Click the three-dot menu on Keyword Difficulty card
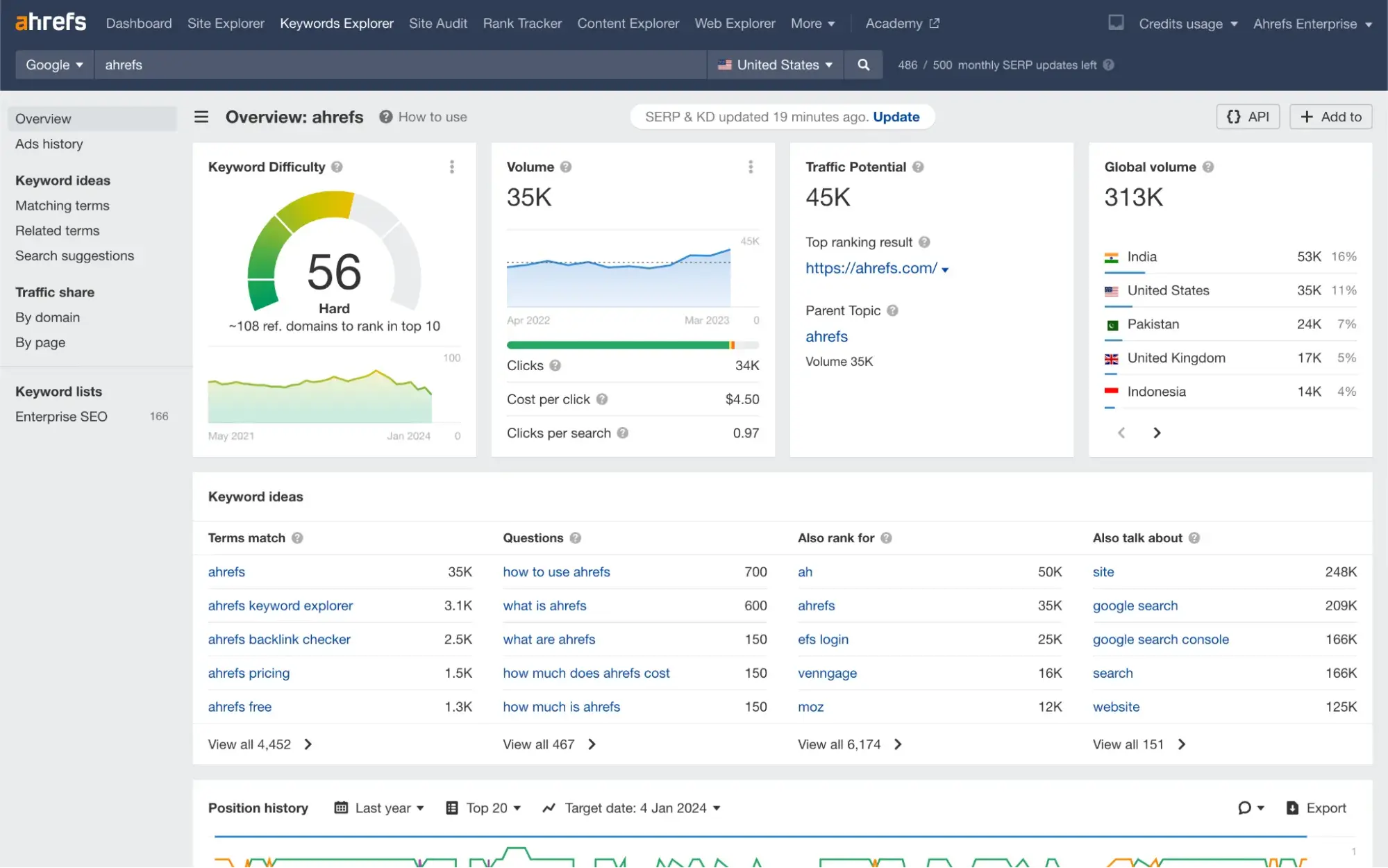This screenshot has height=868, width=1388. point(451,167)
